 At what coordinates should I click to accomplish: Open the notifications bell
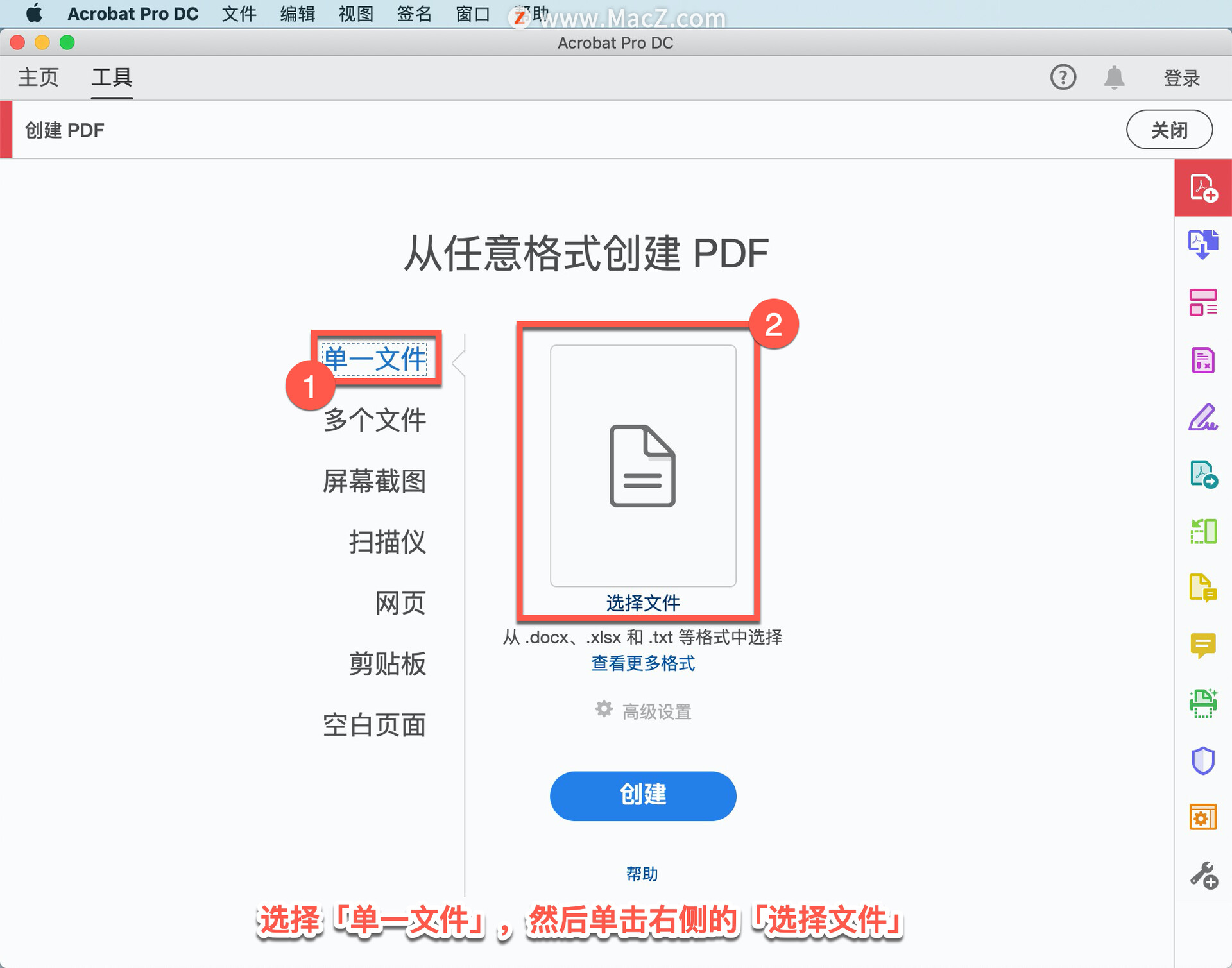coord(1114,77)
